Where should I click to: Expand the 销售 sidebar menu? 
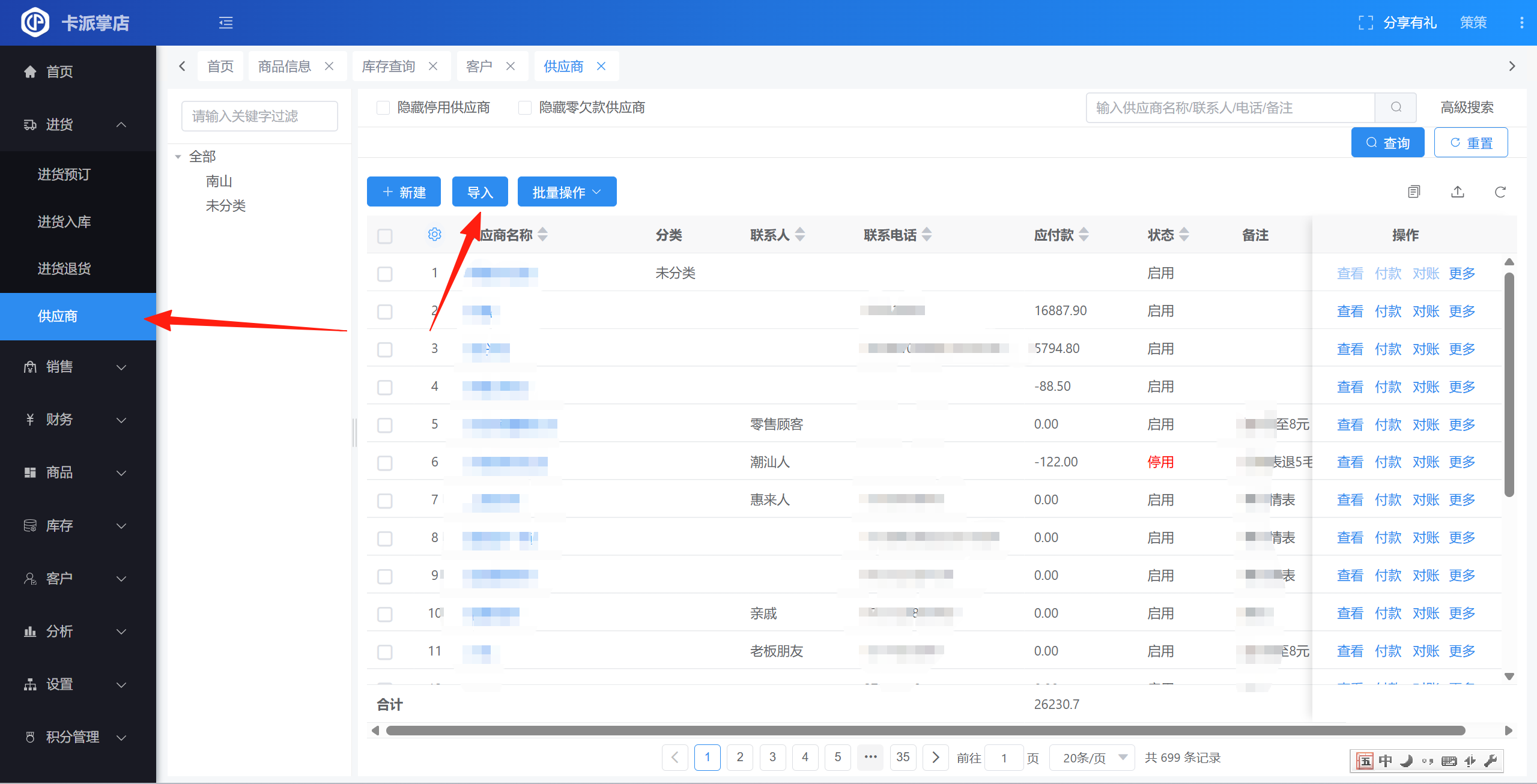[x=78, y=367]
